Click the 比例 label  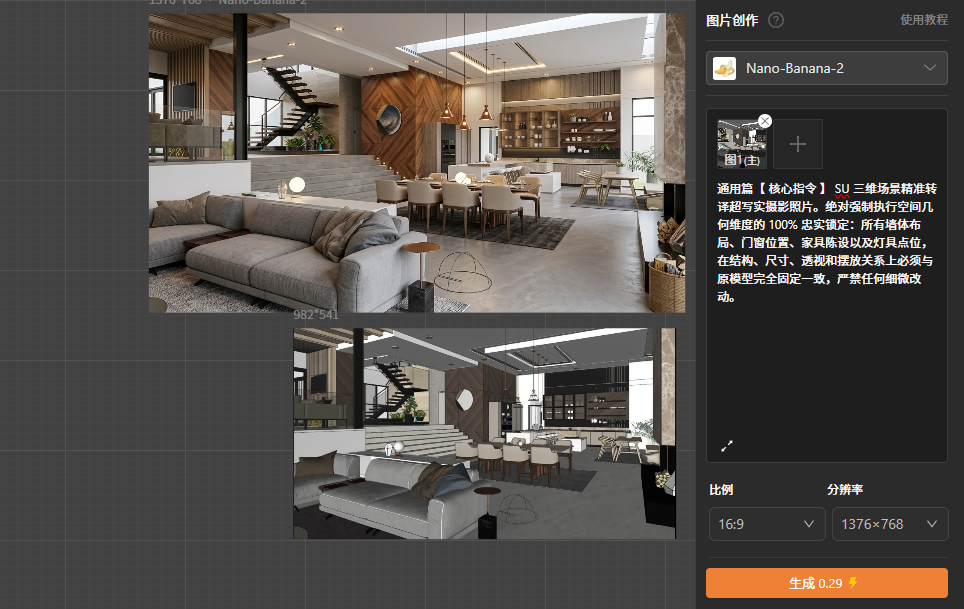point(721,490)
